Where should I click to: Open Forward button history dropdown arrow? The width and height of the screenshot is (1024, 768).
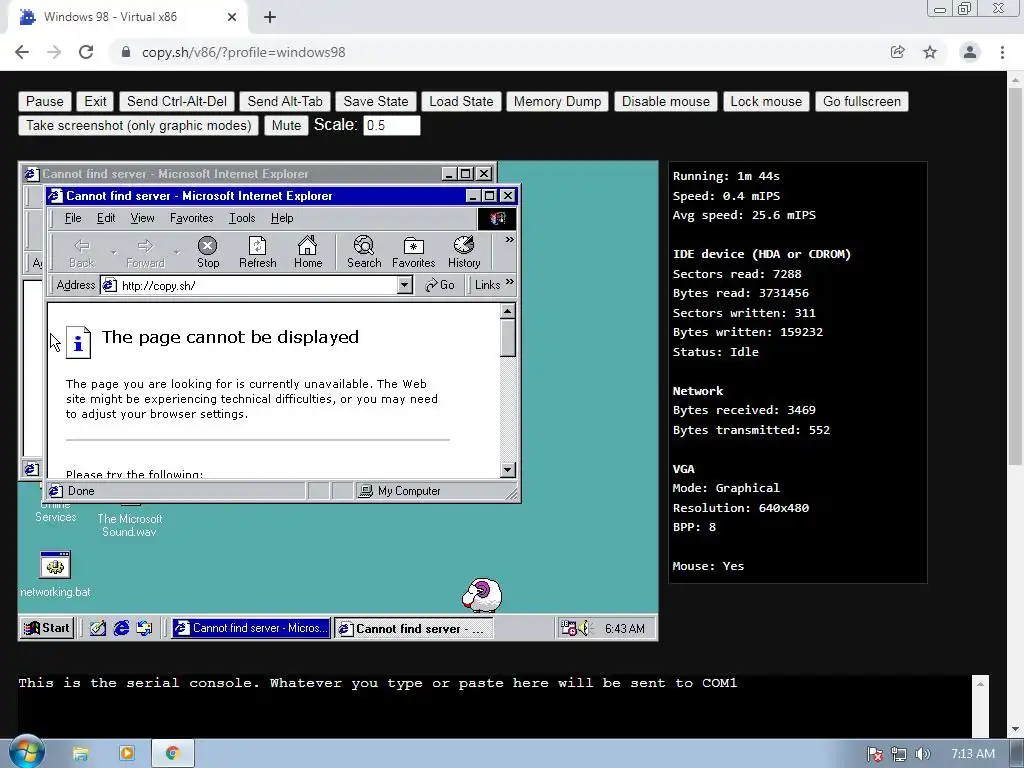coord(176,252)
